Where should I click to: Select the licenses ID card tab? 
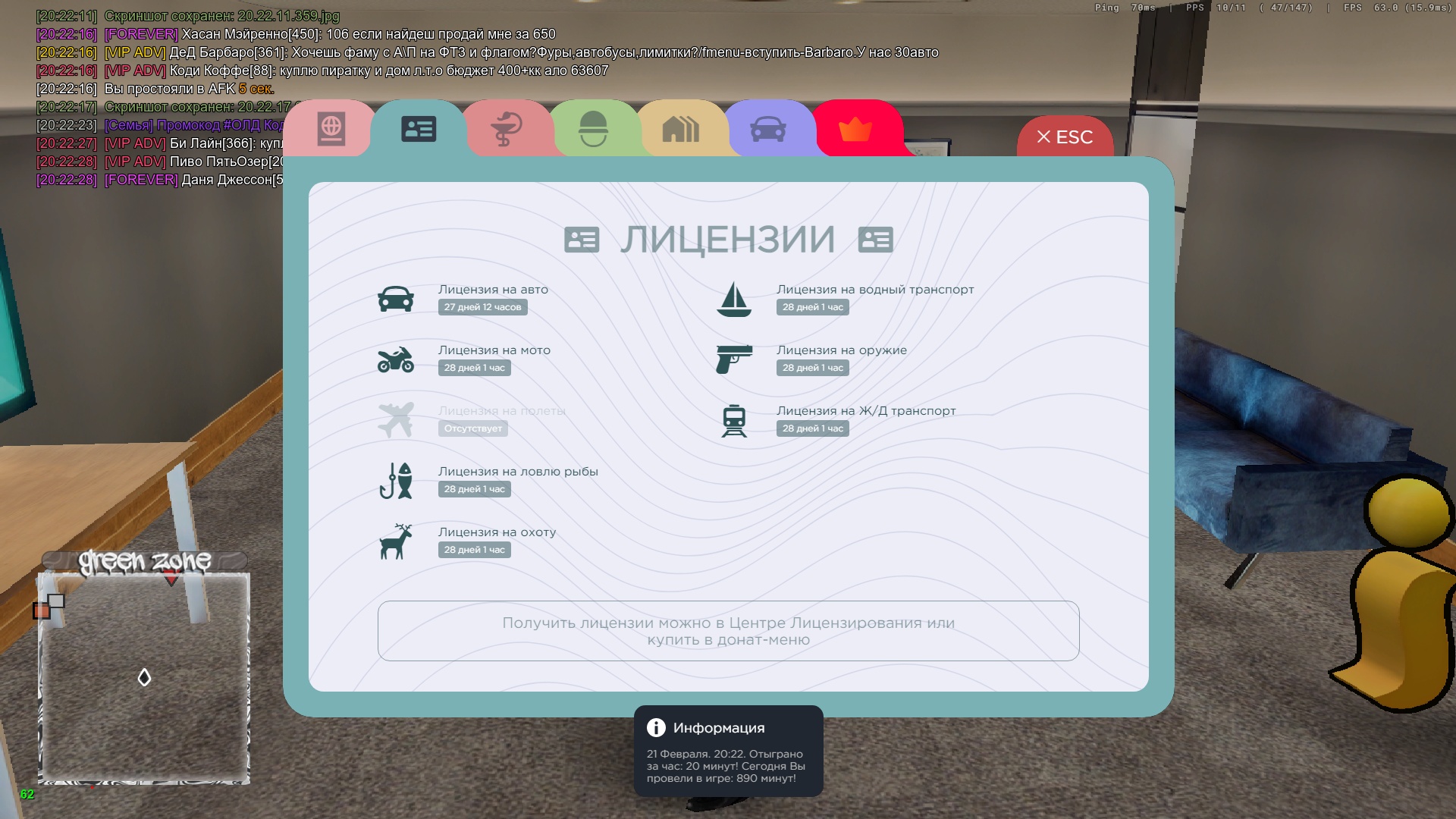[419, 129]
